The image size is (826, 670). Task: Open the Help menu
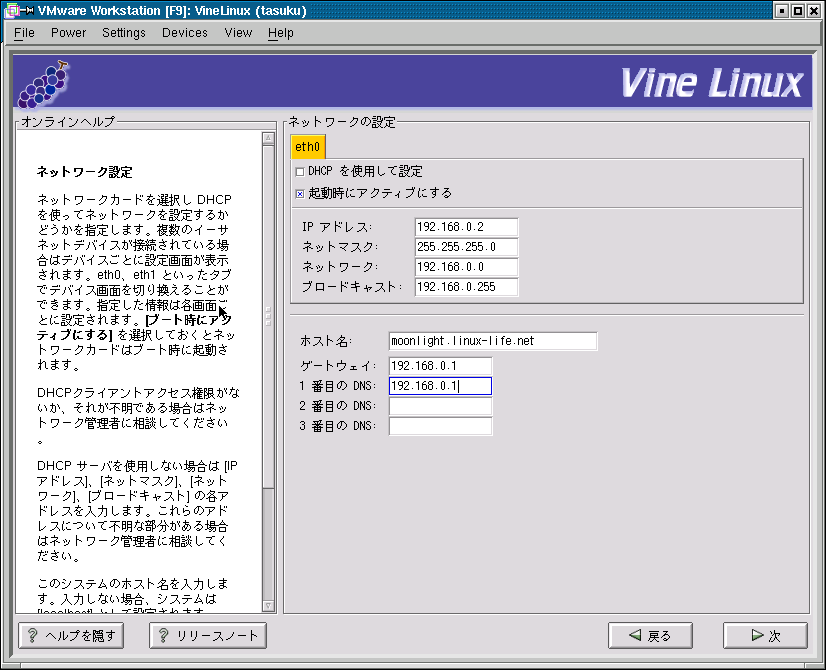click(281, 33)
